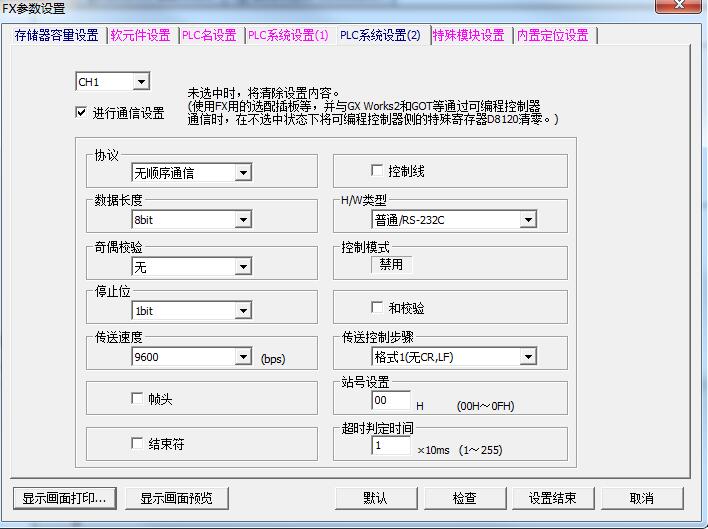Select the 特殊模块设置 tab

[468, 36]
